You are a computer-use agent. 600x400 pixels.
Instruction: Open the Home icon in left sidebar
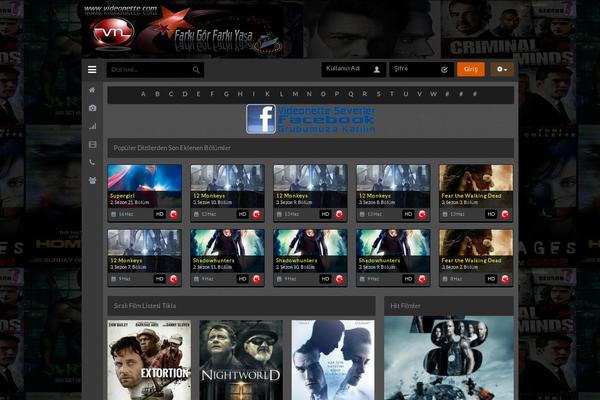[92, 90]
